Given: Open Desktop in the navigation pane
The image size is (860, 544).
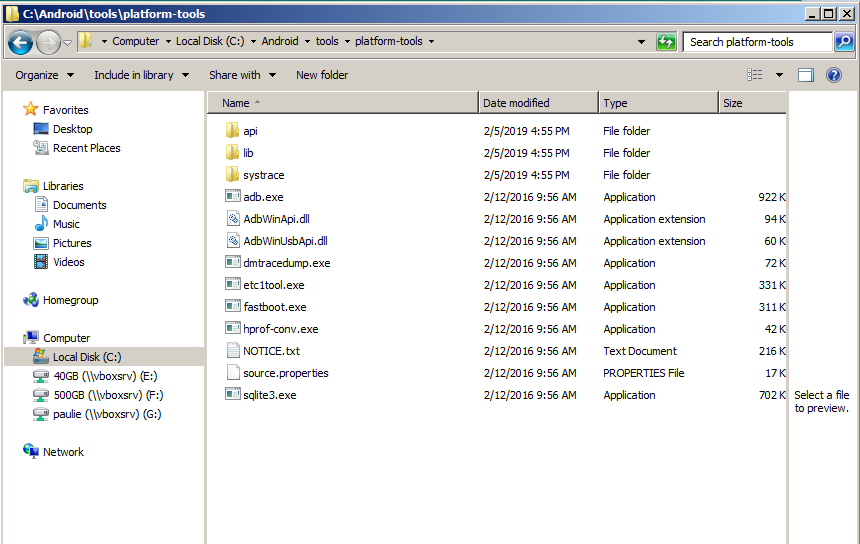Looking at the screenshot, I should (x=72, y=129).
